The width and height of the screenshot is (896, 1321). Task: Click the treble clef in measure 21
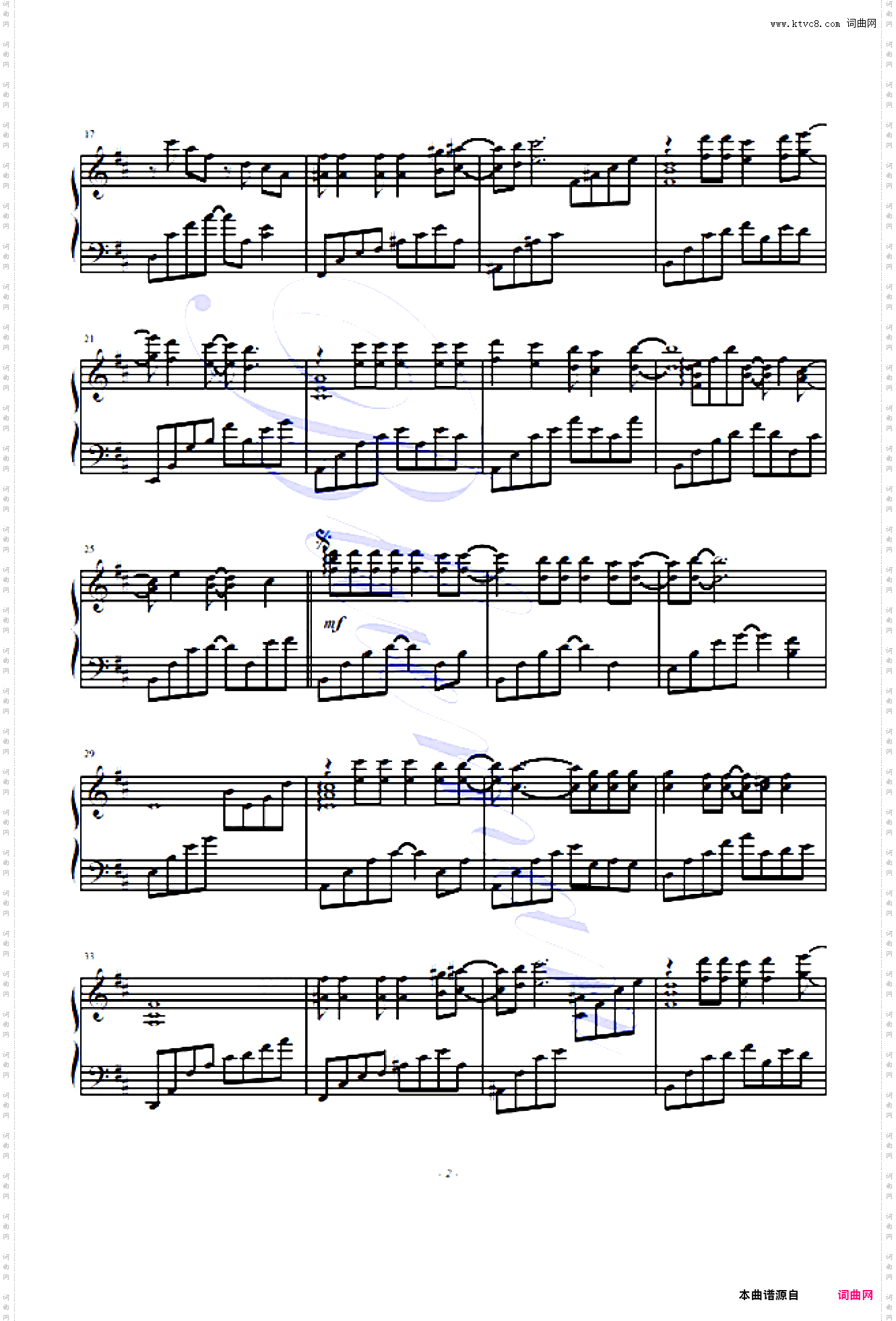click(99, 375)
